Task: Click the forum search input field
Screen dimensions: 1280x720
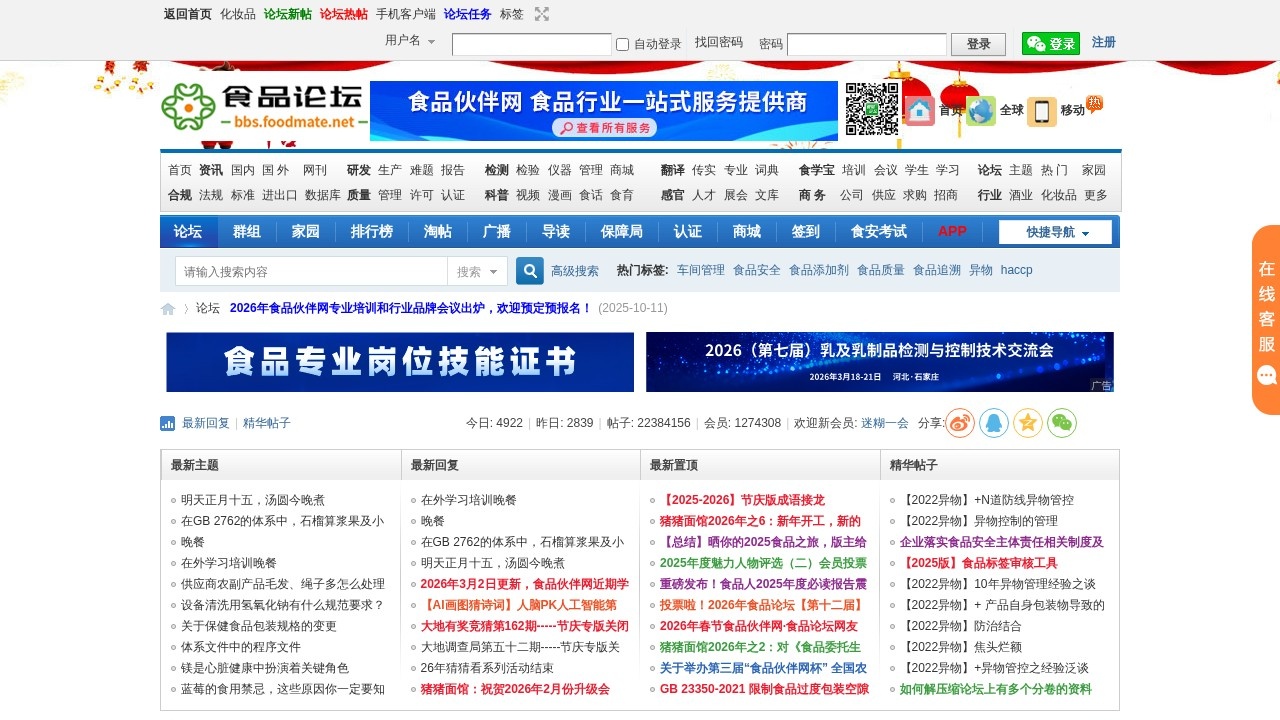Action: 311,272
